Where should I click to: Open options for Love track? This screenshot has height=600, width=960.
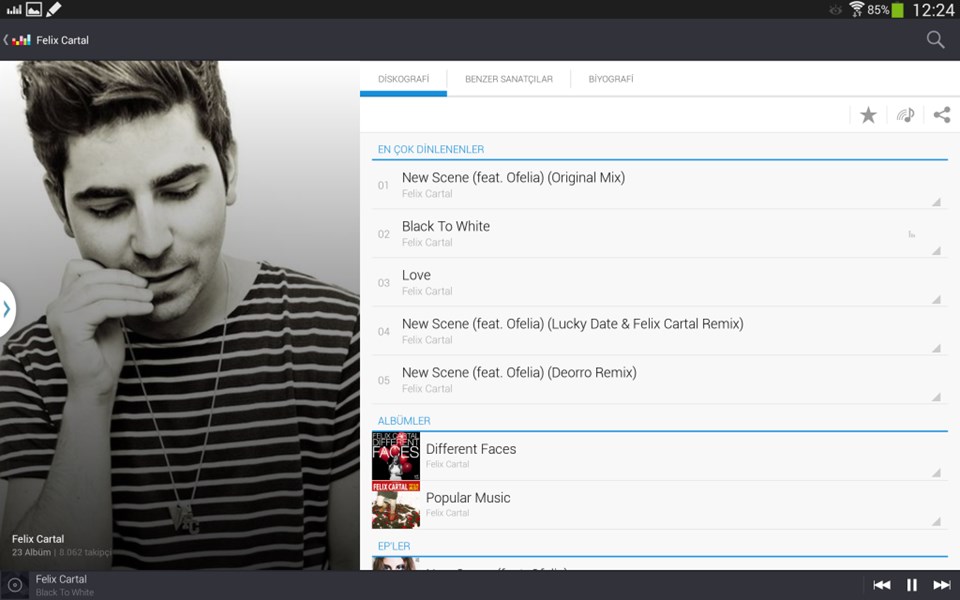tap(936, 299)
